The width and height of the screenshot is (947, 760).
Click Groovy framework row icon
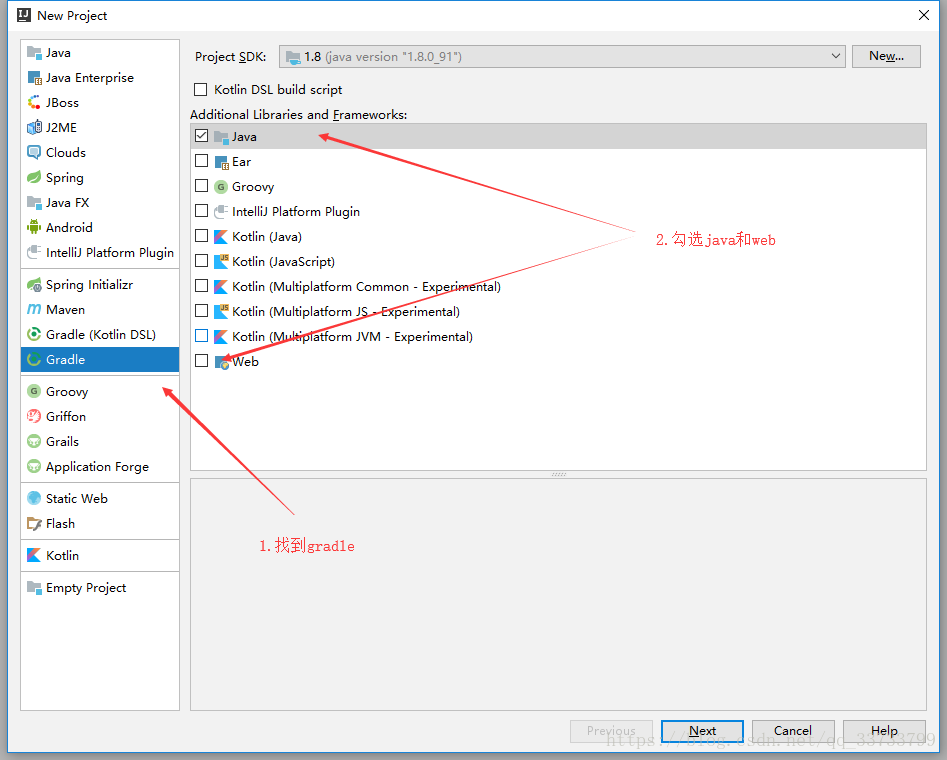pos(221,187)
